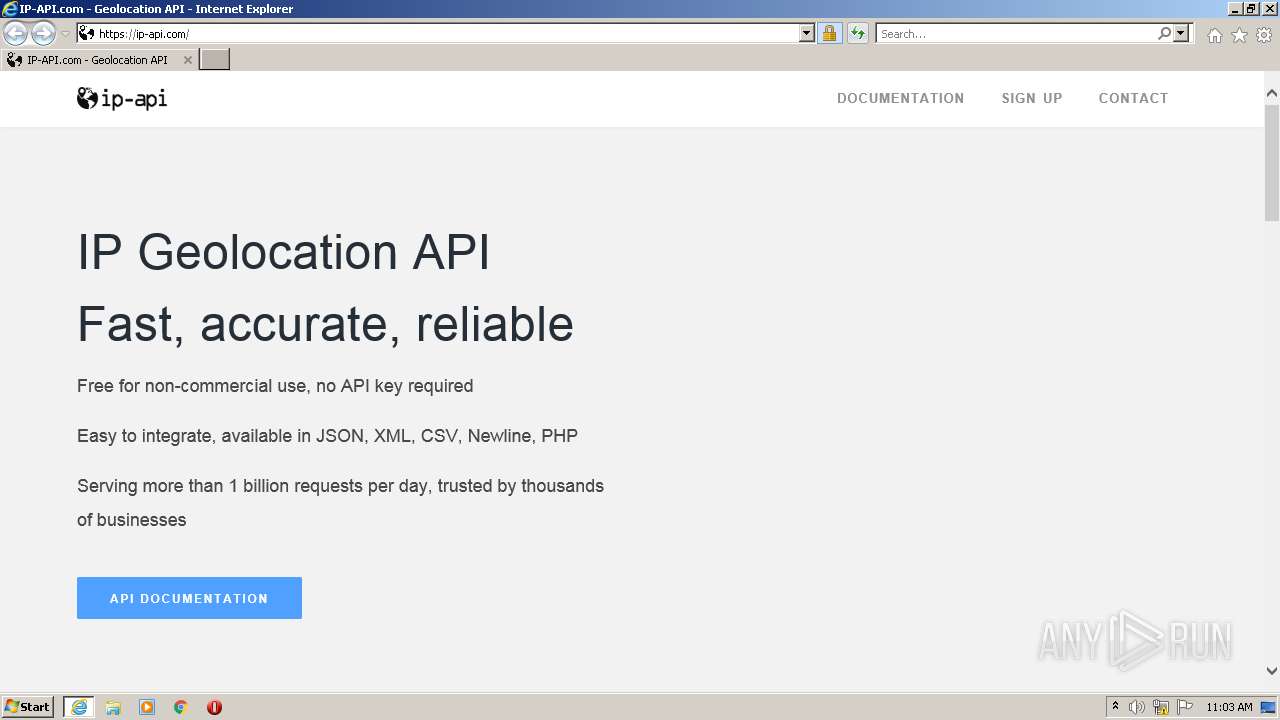Image resolution: width=1280 pixels, height=720 pixels.
Task: Click the security lock icon
Action: (829, 34)
